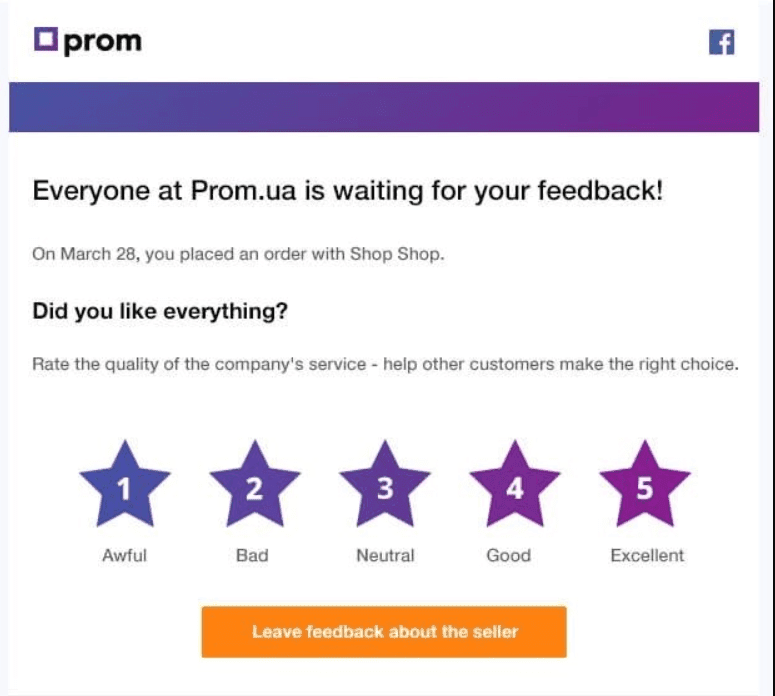Click Prom.ua in the headline
The width and height of the screenshot is (775, 696).
pyautogui.click(x=243, y=191)
